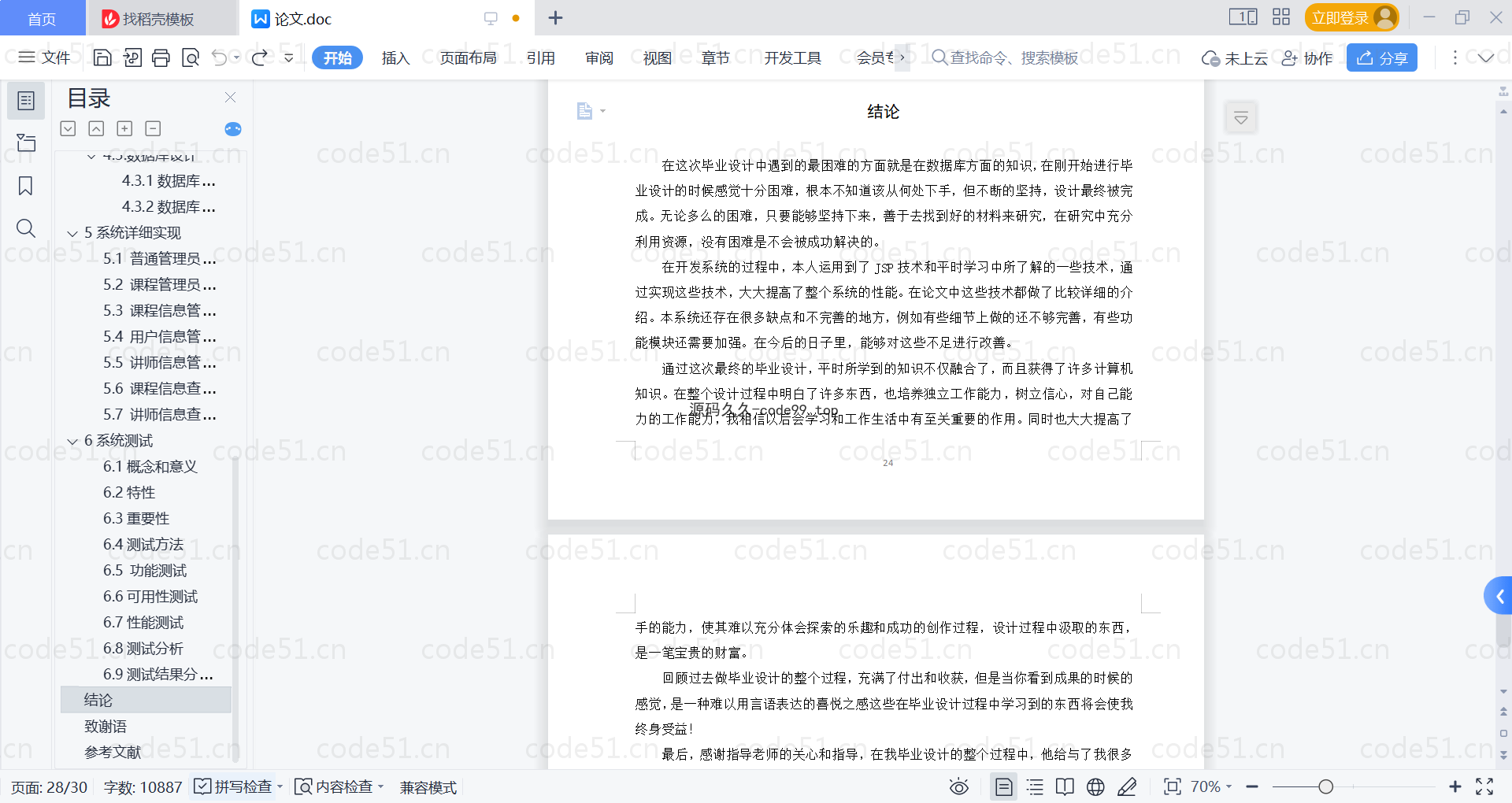Click the blue side panel expand arrow

click(1499, 596)
